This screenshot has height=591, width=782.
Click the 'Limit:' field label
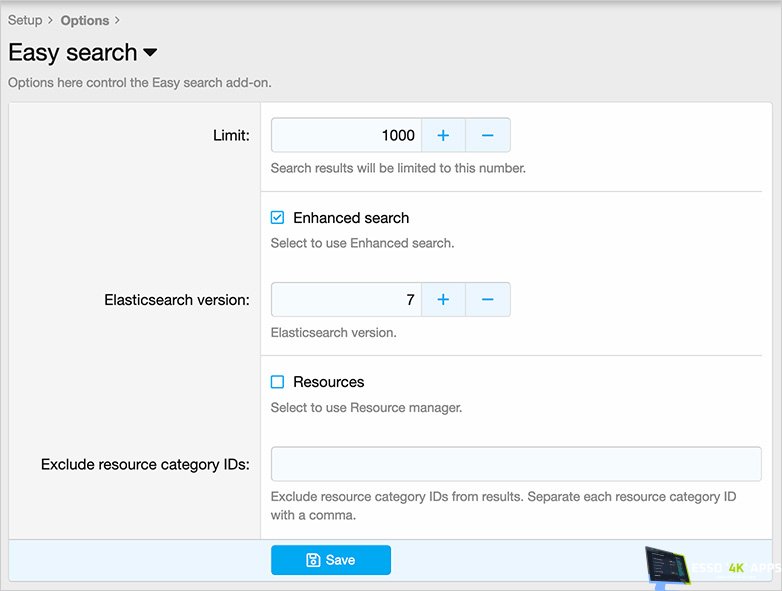click(231, 135)
